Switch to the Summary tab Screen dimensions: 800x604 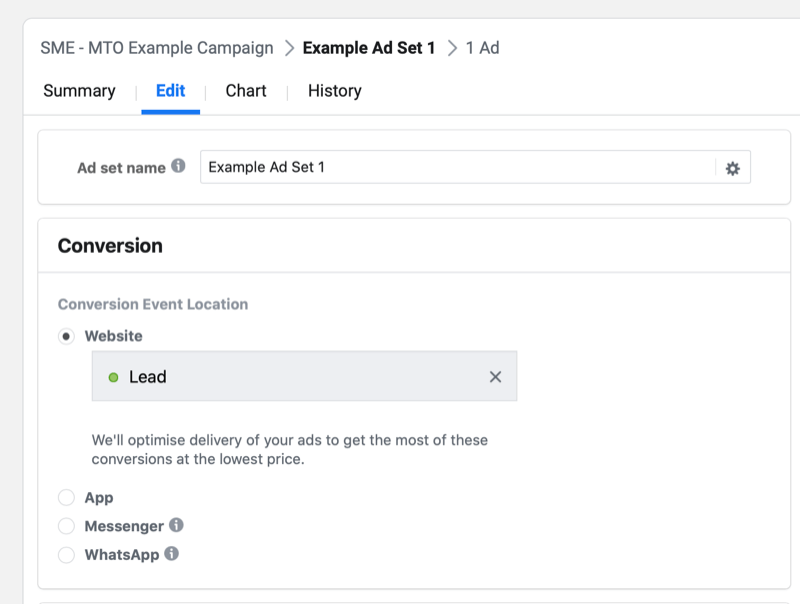coord(78,91)
